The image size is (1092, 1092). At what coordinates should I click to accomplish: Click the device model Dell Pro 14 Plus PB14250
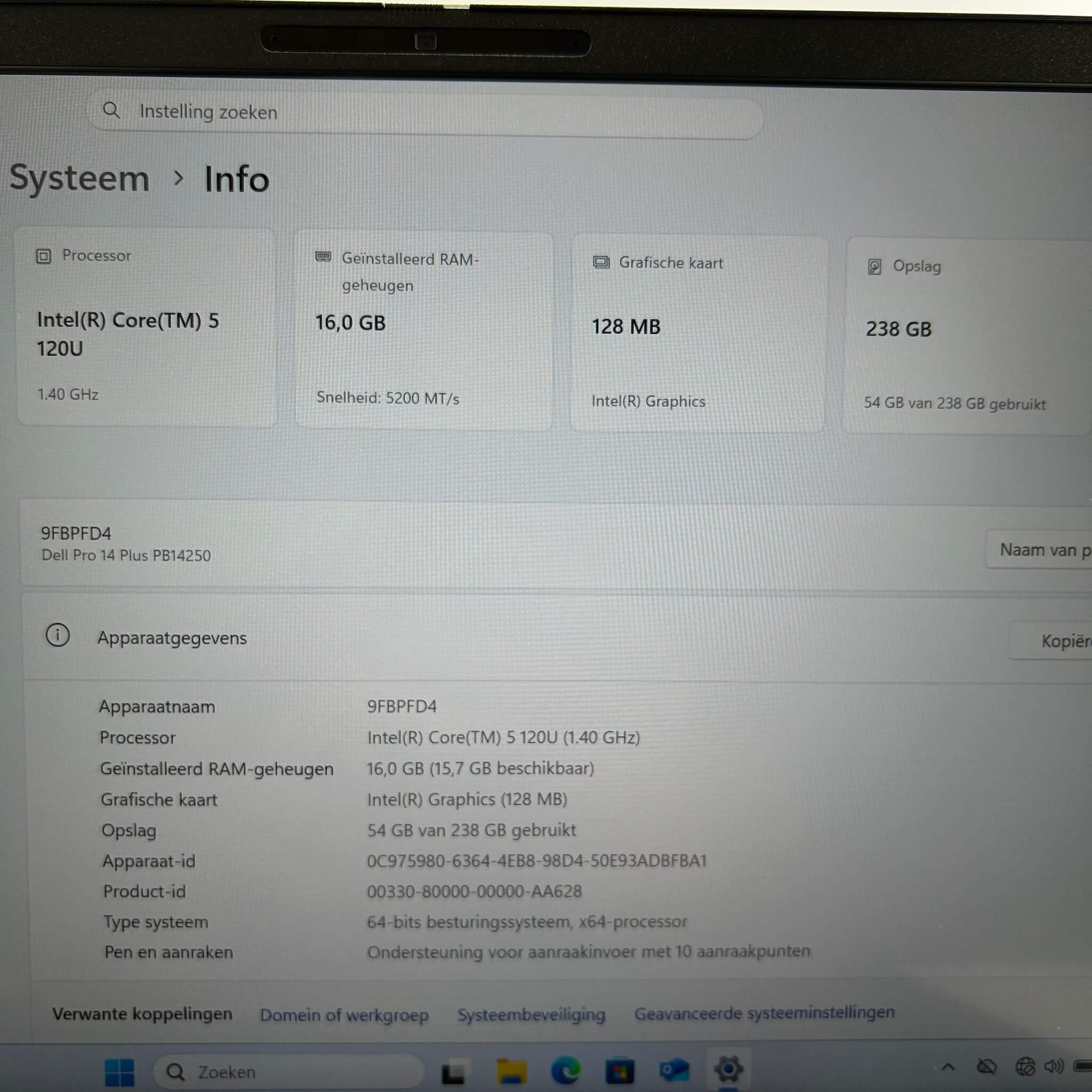pyautogui.click(x=126, y=556)
